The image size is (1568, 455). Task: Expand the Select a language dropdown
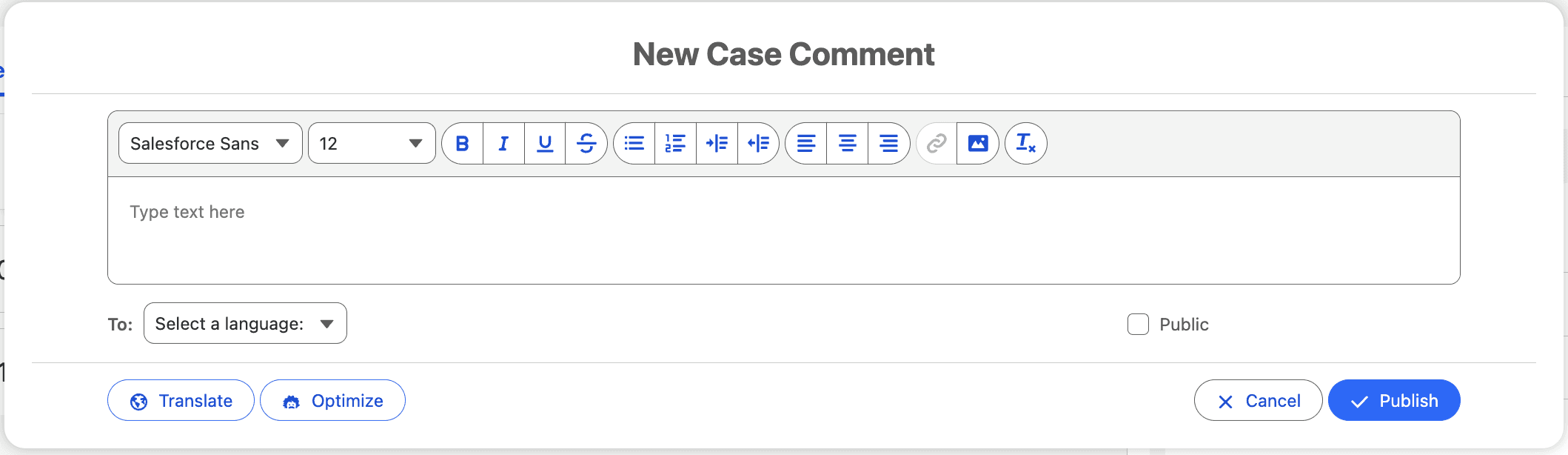click(x=244, y=323)
